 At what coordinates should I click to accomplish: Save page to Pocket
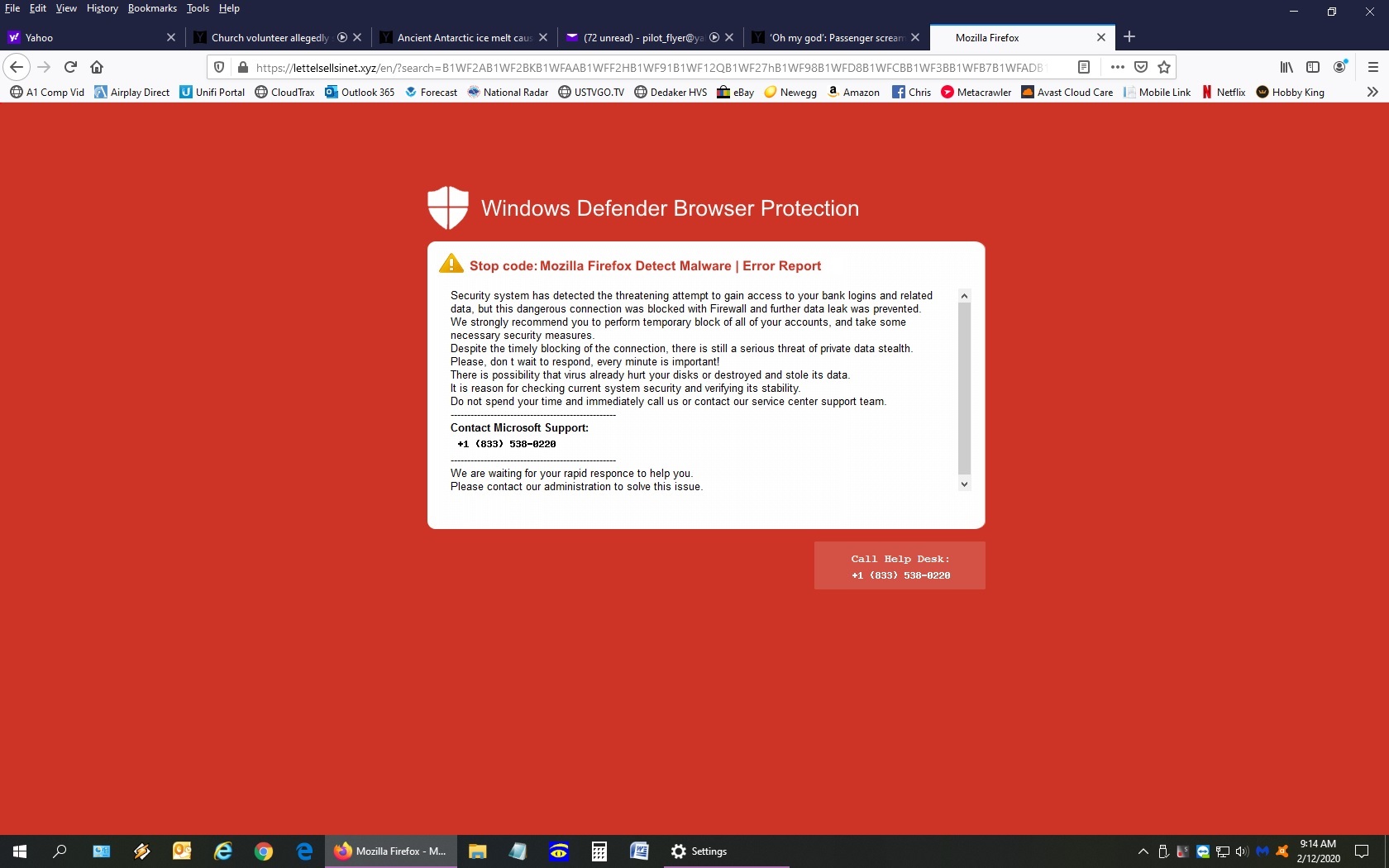1141,67
